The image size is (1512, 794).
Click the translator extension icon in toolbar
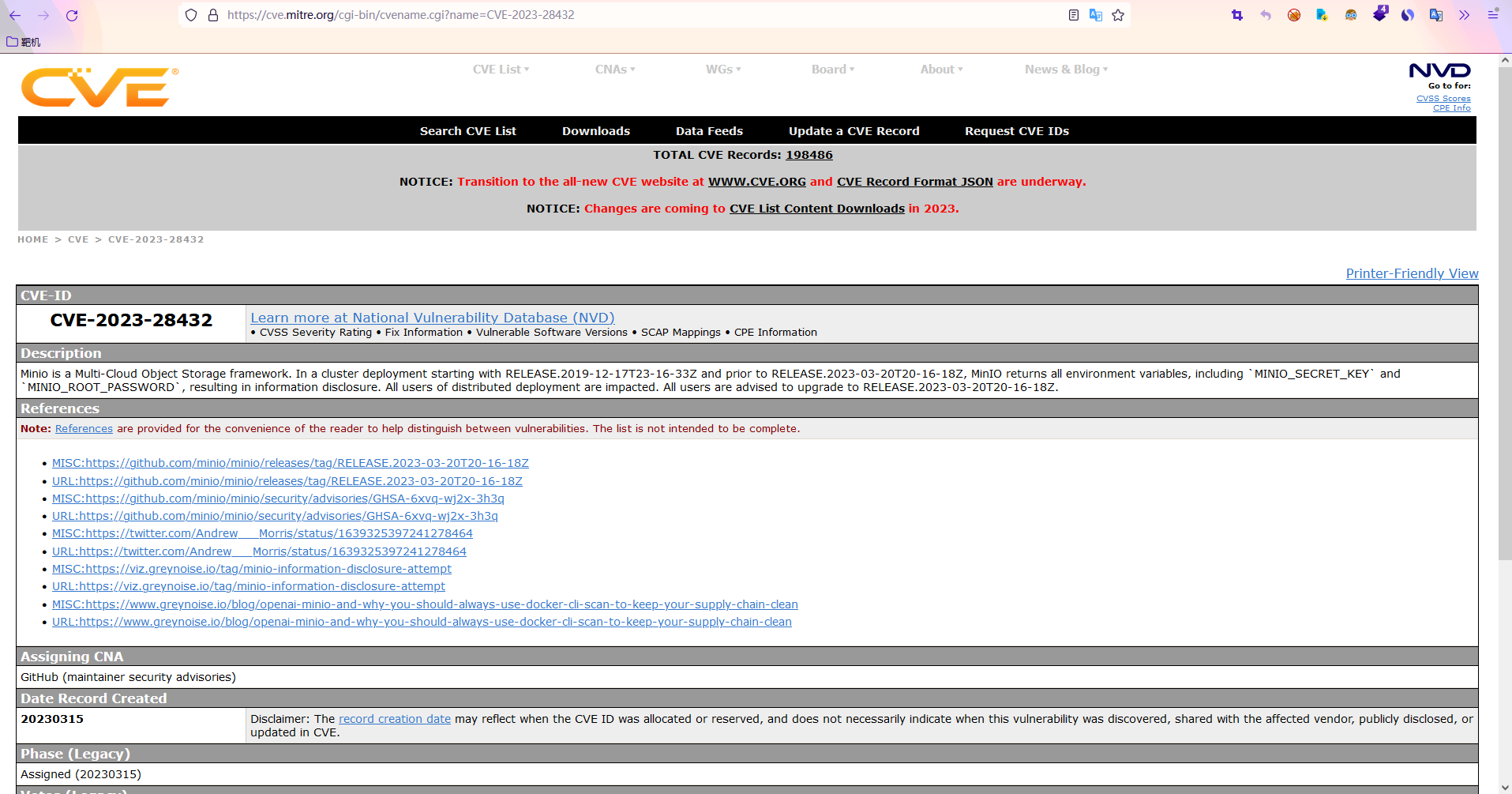pos(1436,15)
